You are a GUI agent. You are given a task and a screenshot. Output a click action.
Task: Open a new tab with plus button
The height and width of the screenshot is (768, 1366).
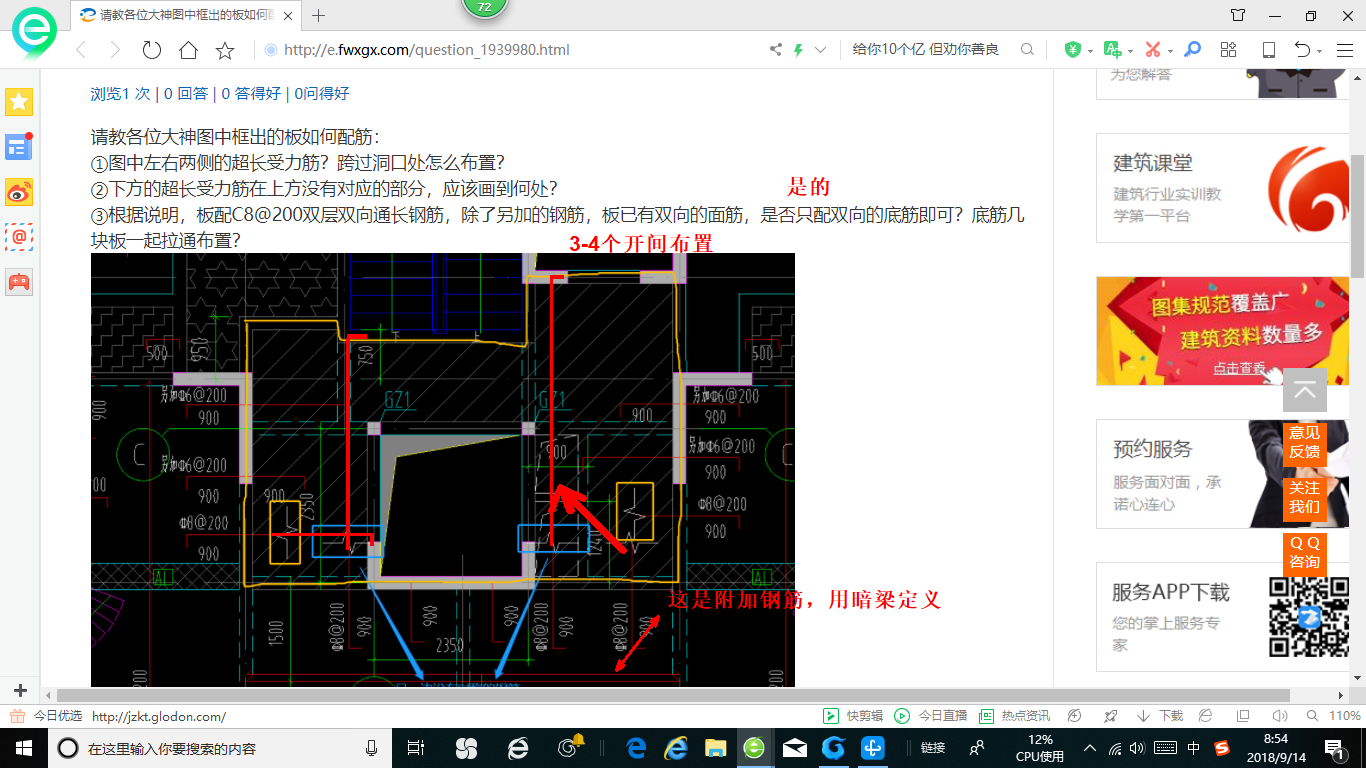point(319,15)
